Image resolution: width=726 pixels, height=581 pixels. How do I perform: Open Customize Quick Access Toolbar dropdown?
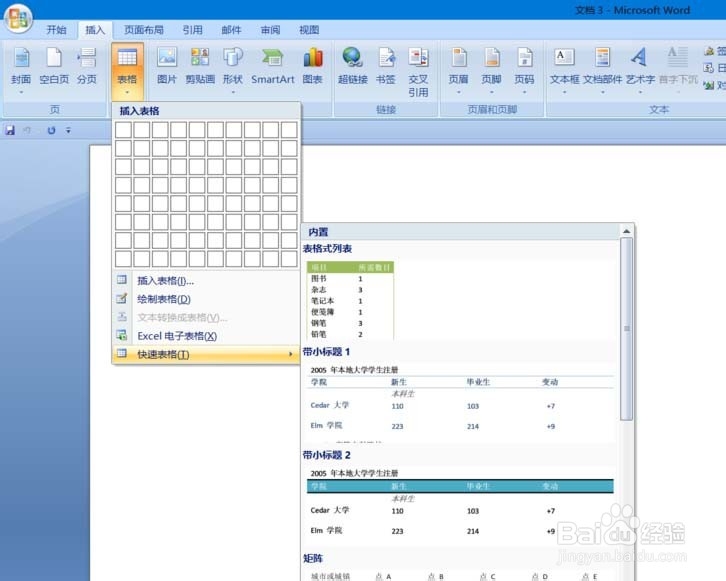click(x=69, y=131)
